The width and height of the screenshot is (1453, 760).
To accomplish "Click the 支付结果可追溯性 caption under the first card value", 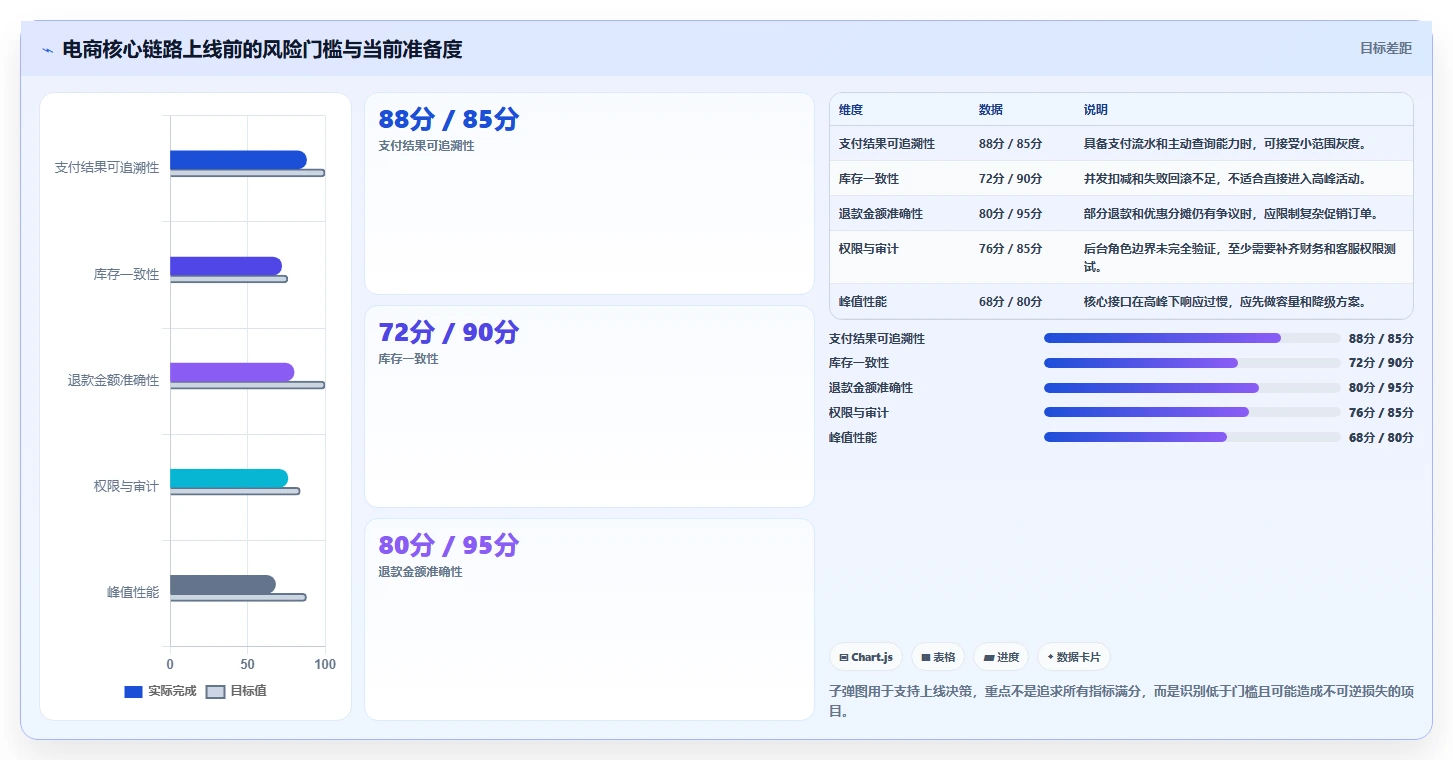I will 426,146.
